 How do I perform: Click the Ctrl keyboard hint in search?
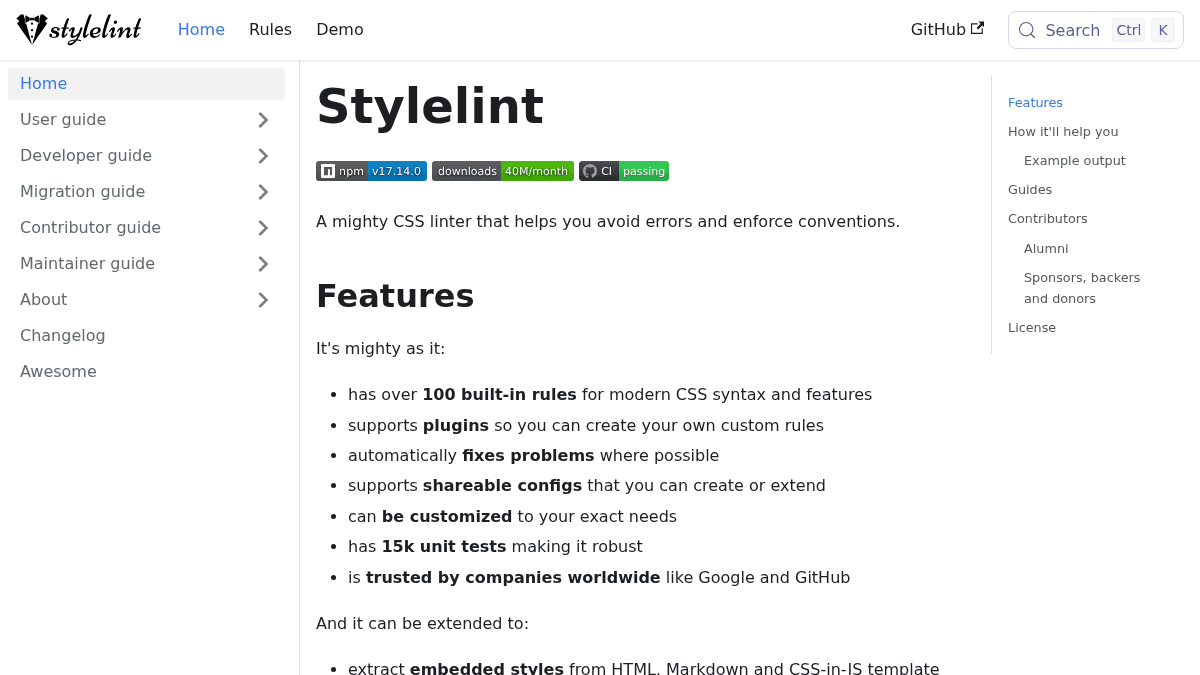1129,30
